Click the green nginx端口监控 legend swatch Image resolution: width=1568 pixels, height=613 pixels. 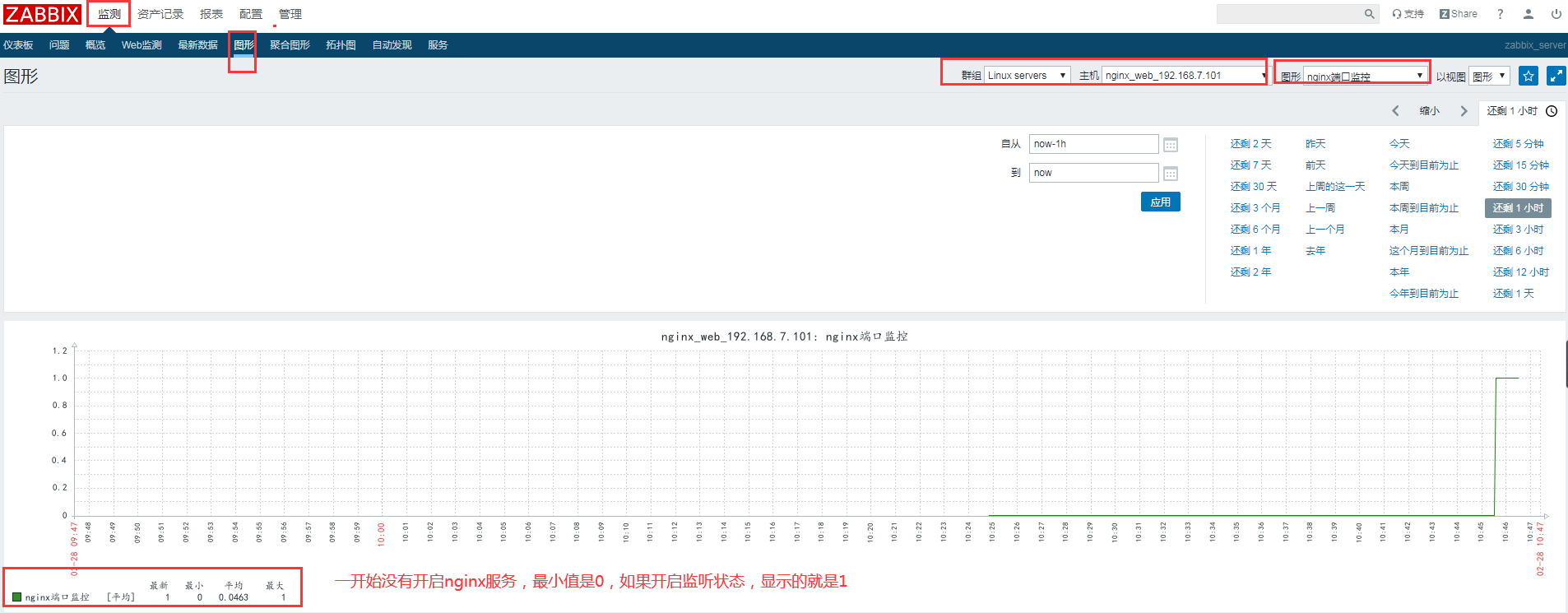coord(17,597)
